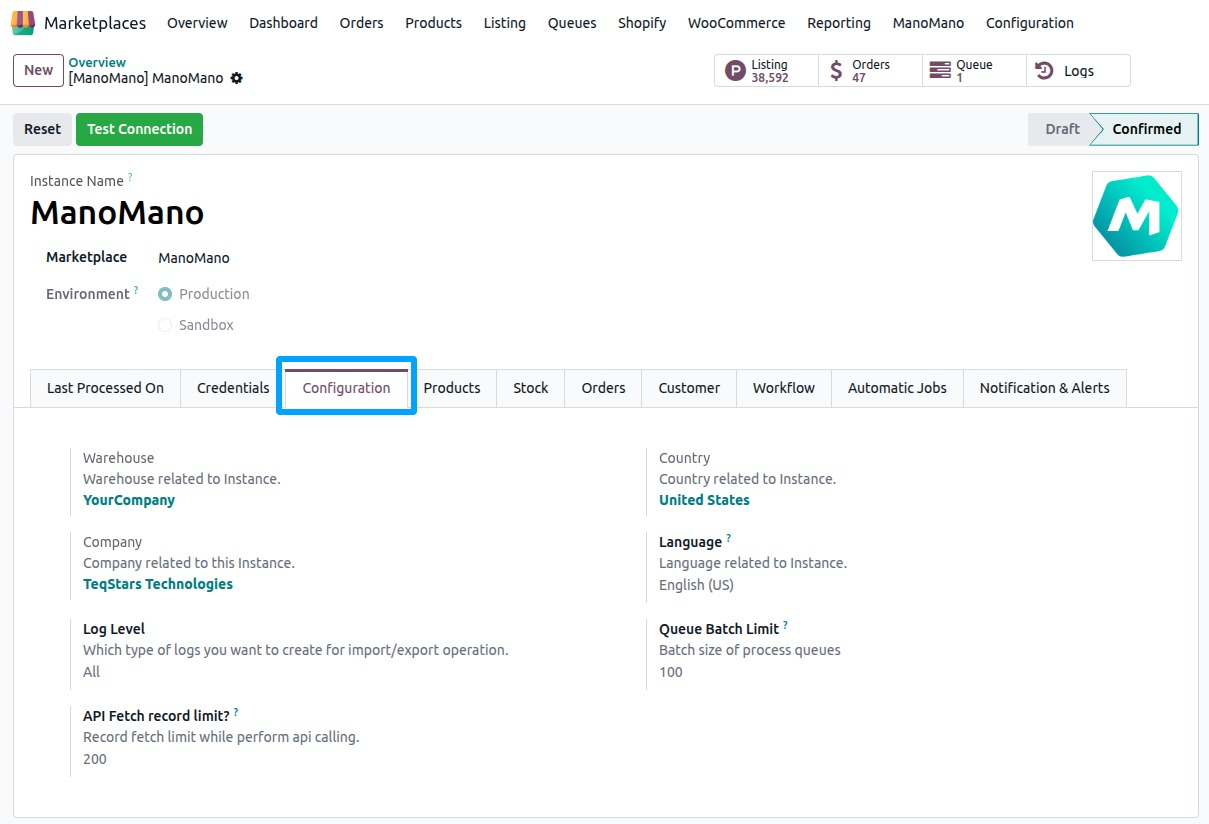Open Queue 1 stat button
The width and height of the screenshot is (1209, 824).
tap(974, 71)
